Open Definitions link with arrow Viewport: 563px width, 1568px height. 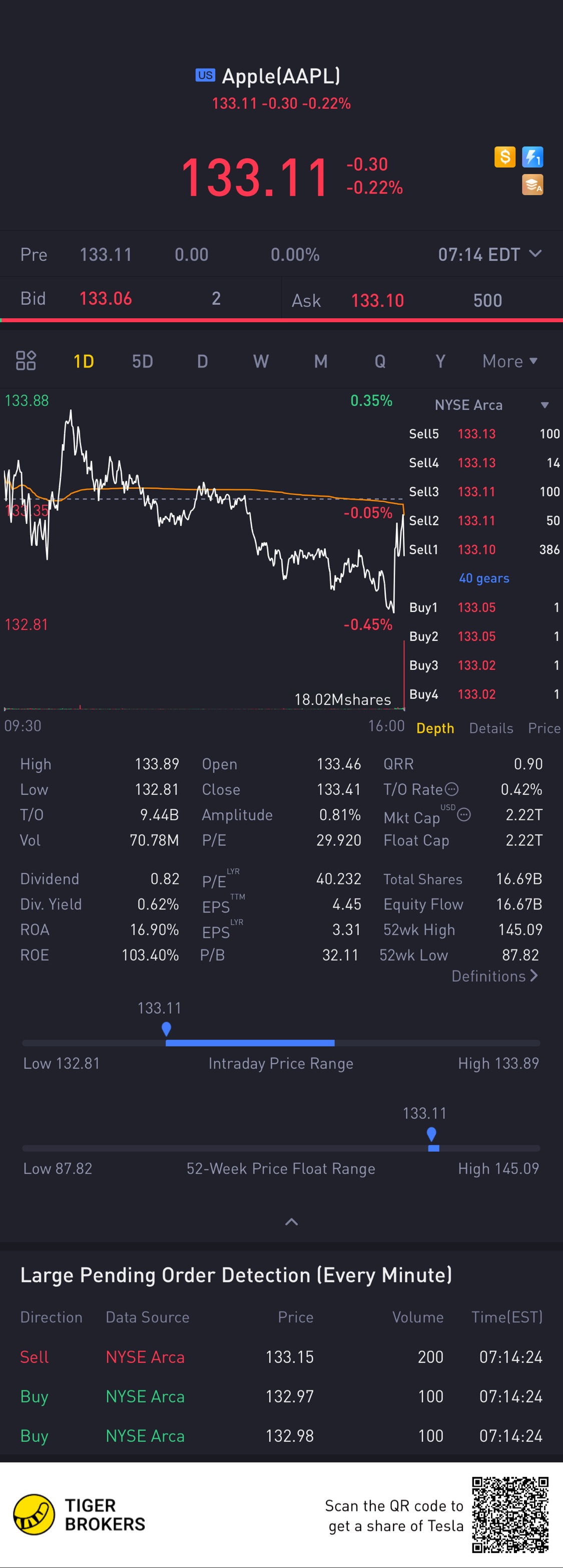[495, 976]
